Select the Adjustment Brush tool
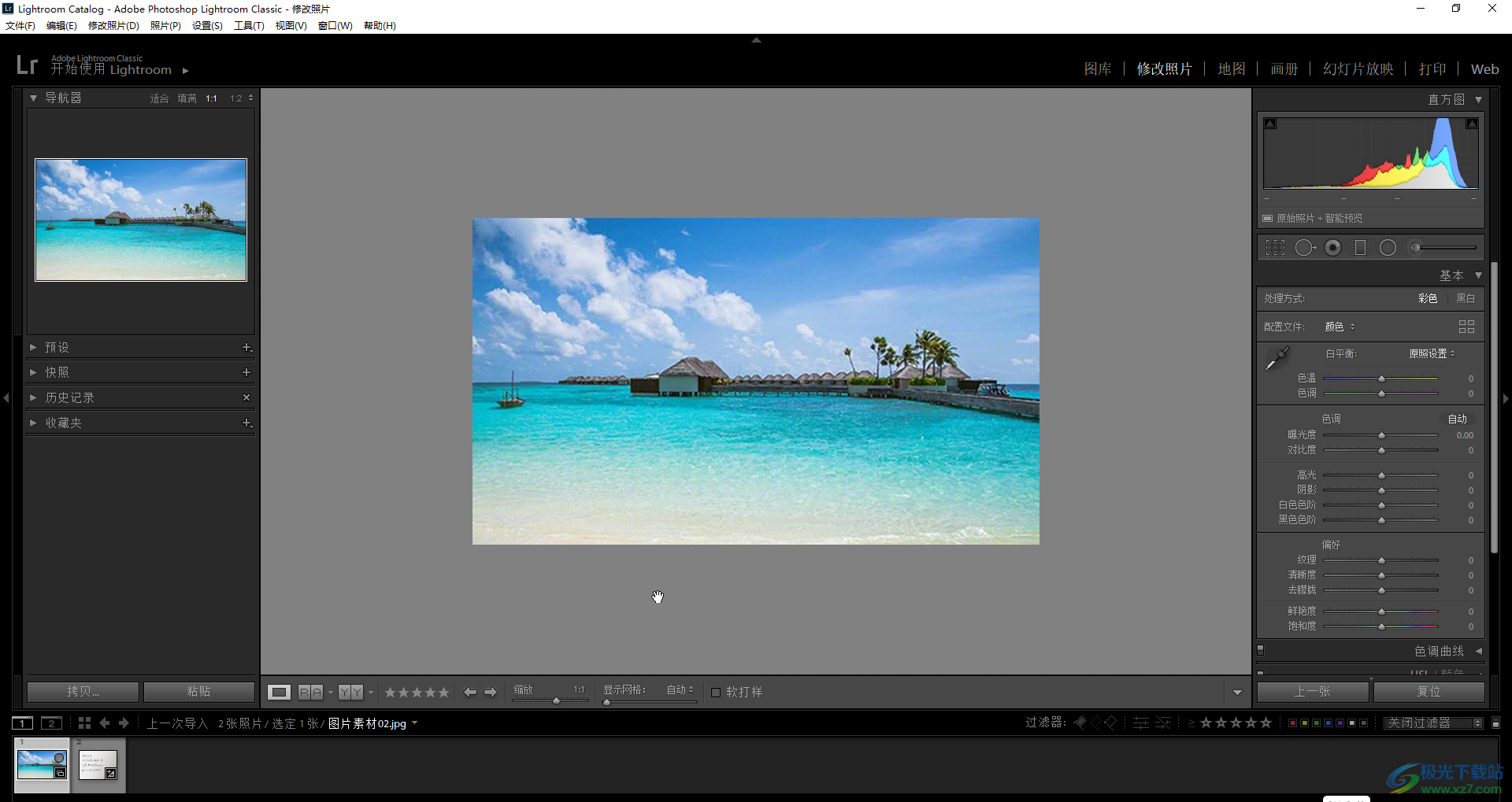The height and width of the screenshot is (802, 1512). point(1443,248)
